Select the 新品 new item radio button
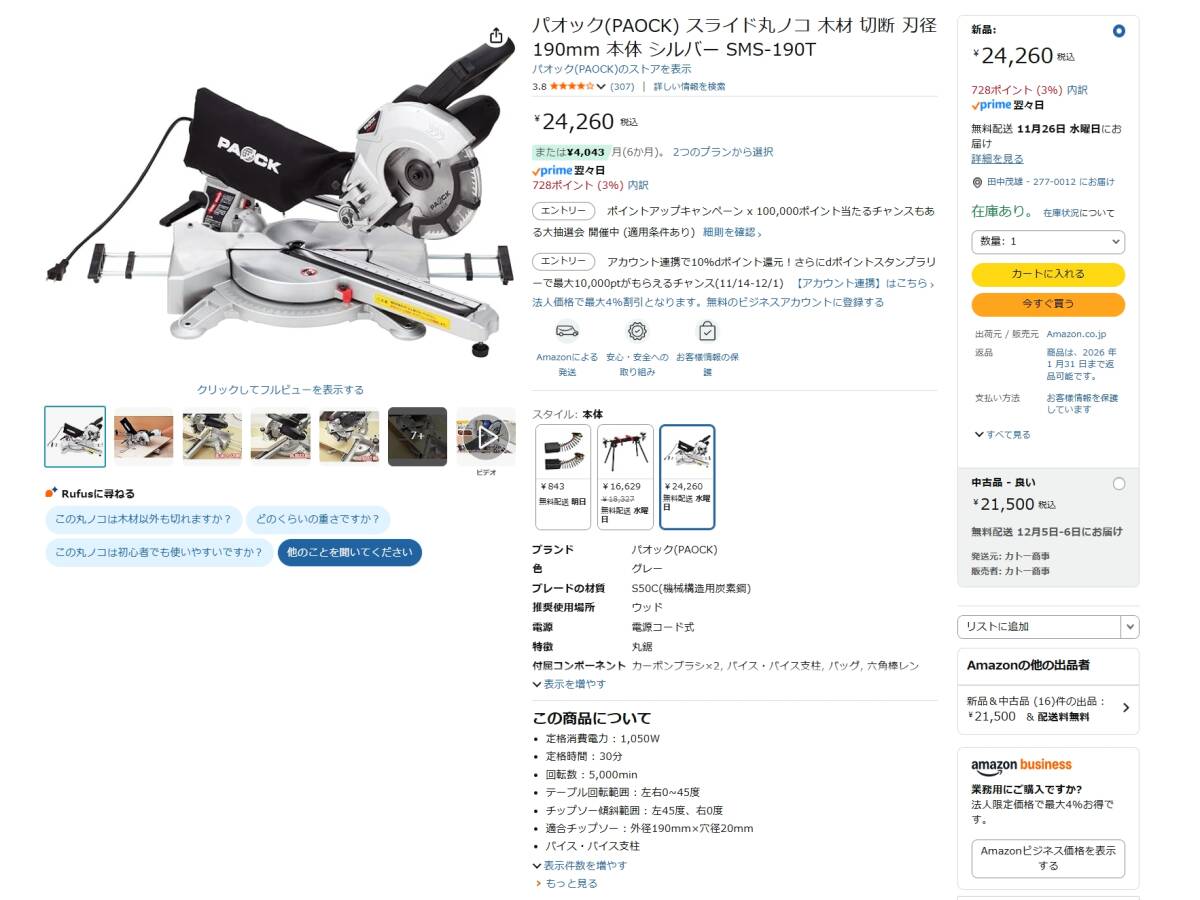Screen dimensions: 1200x900 click(x=1118, y=31)
